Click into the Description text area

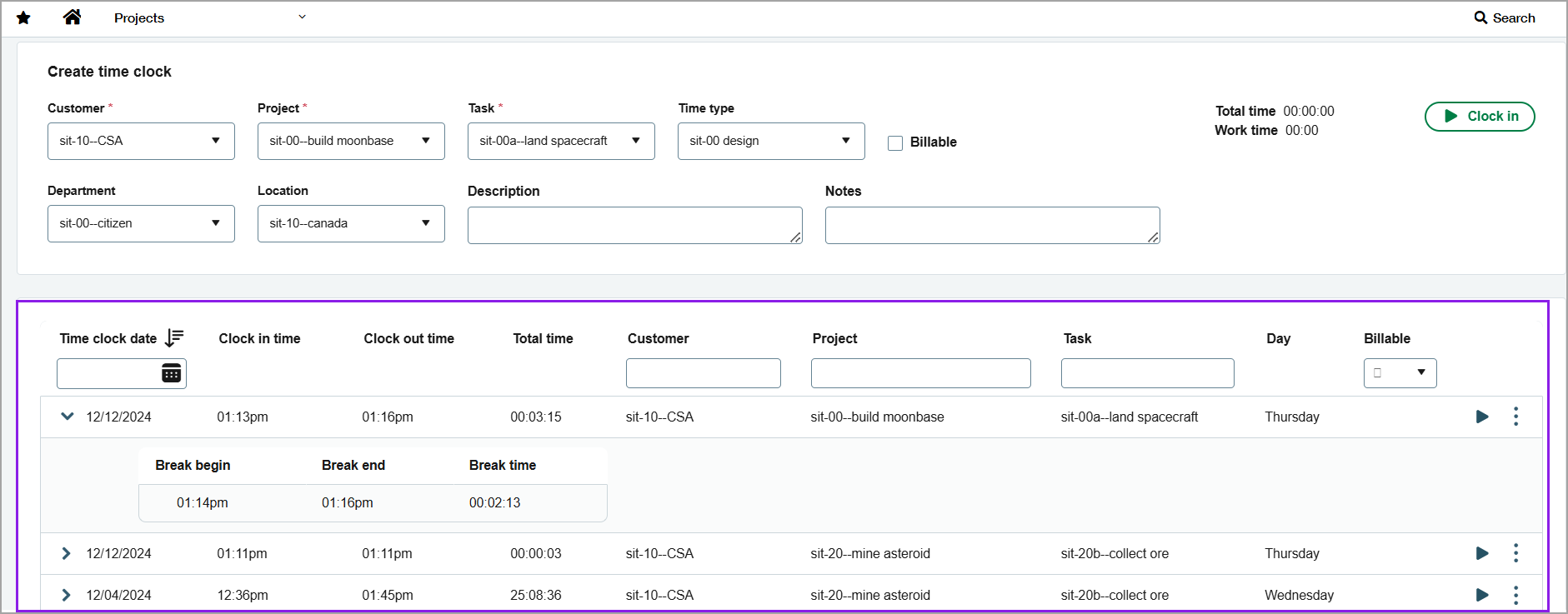tap(634, 225)
